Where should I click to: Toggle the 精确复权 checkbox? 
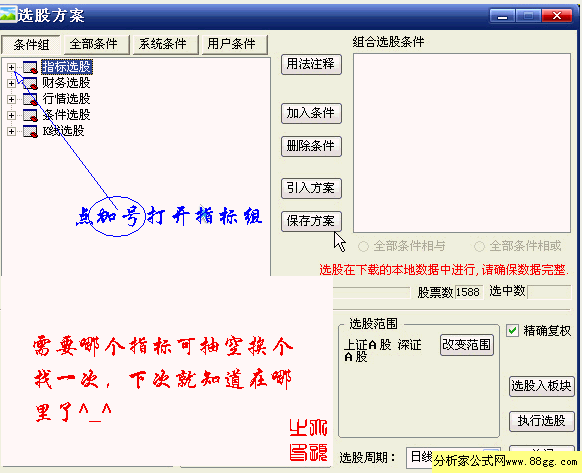pos(512,330)
